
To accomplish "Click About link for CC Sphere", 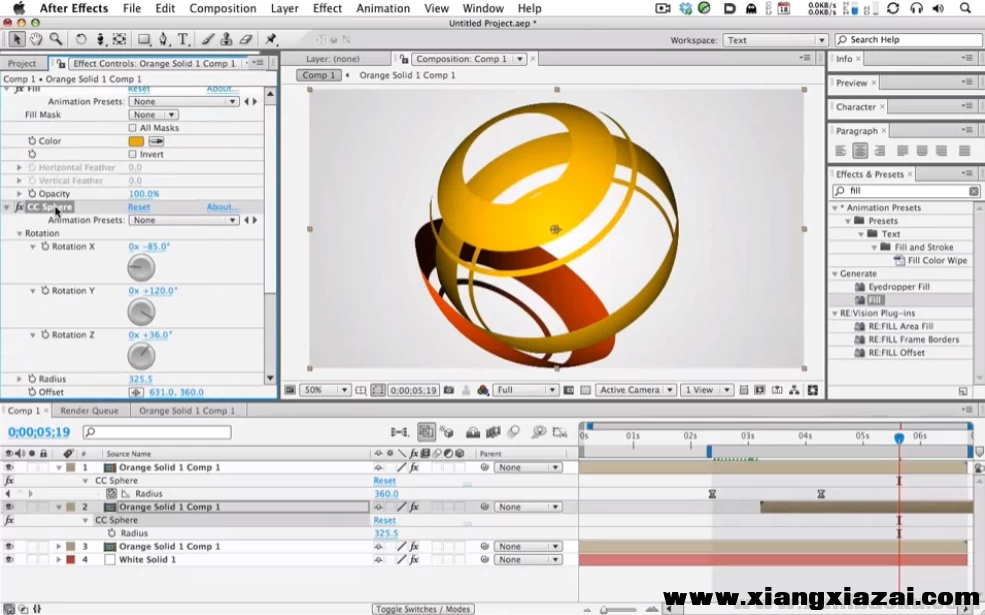I will click(x=222, y=207).
